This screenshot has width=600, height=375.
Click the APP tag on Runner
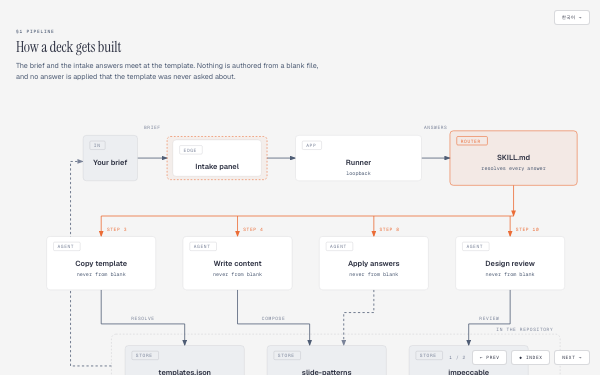pyautogui.click(x=311, y=145)
